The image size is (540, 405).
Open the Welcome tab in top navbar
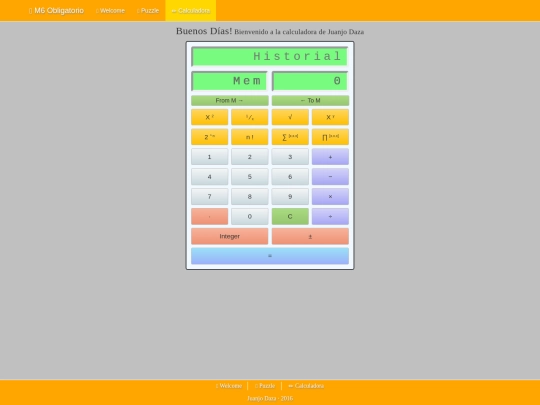point(110,11)
